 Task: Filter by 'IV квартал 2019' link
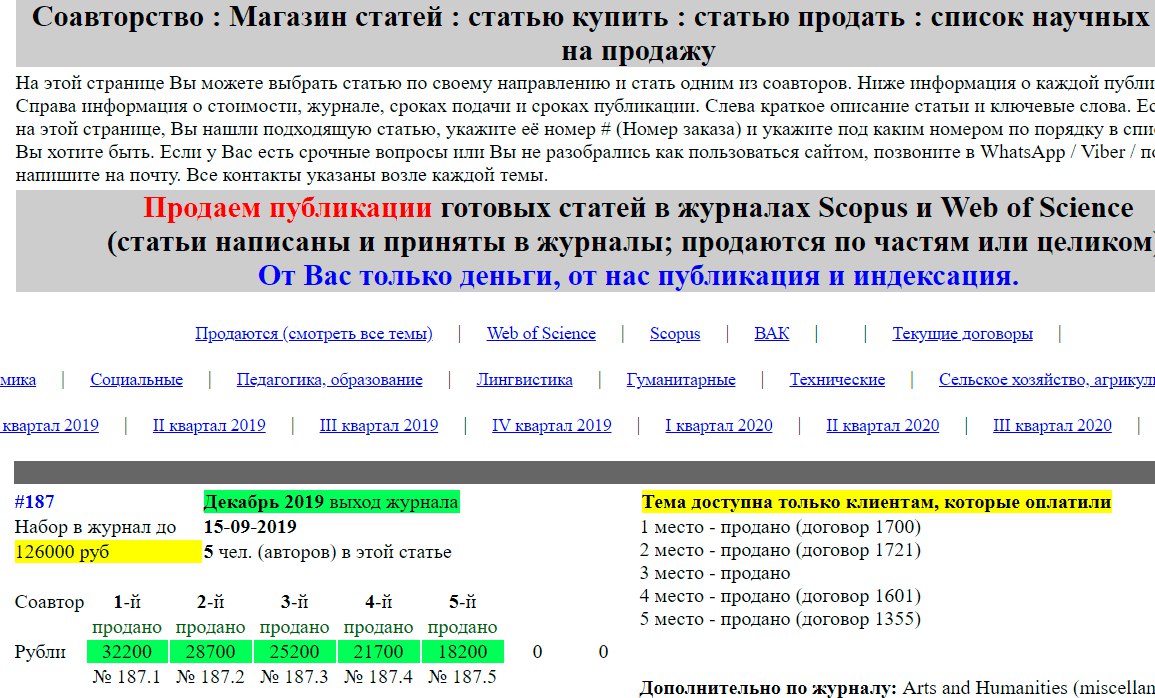pyautogui.click(x=552, y=426)
